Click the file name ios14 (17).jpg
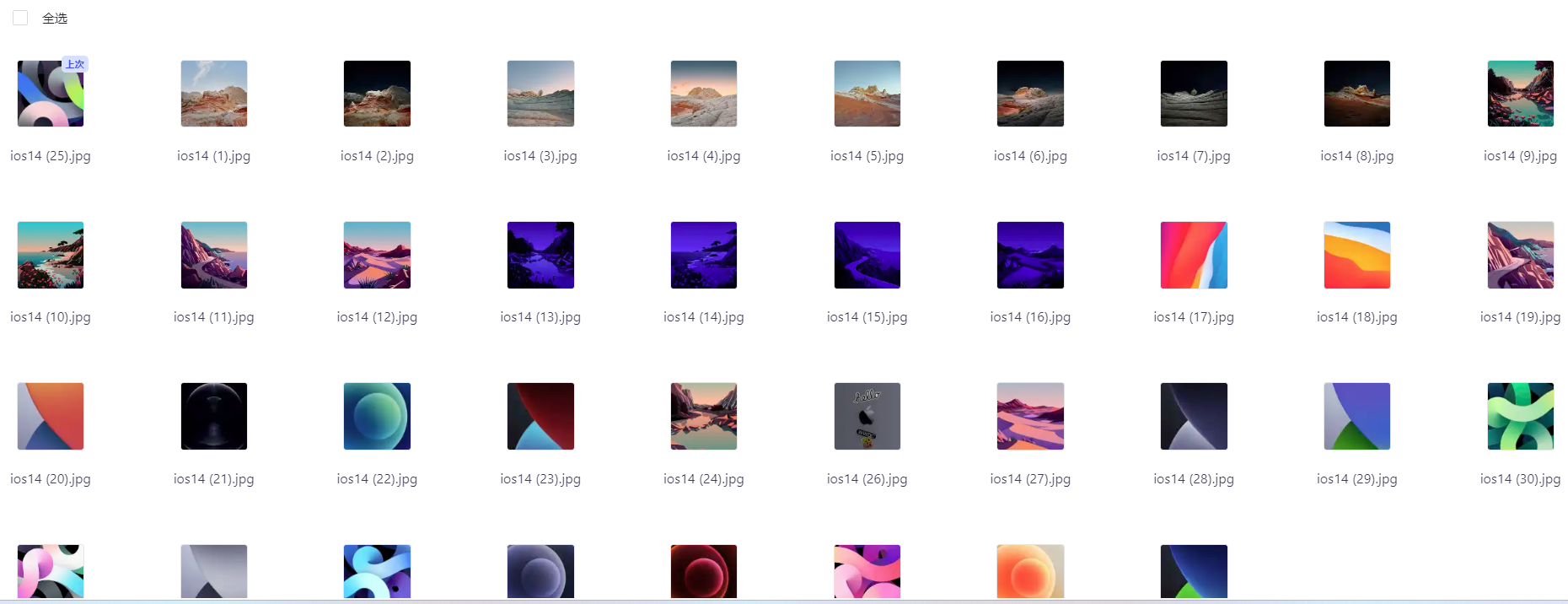1568x604 pixels. pyautogui.click(x=1194, y=317)
